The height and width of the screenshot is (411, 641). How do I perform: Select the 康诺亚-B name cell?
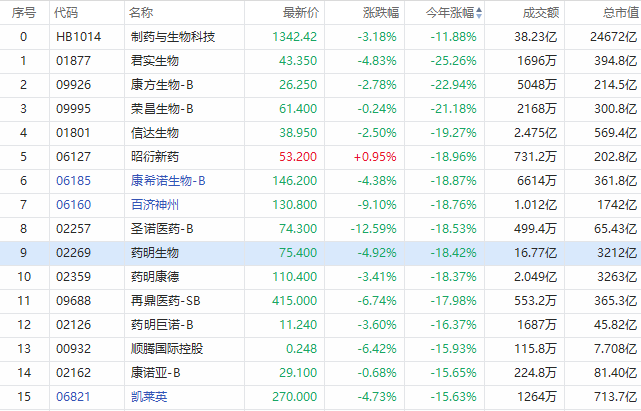tap(155, 373)
